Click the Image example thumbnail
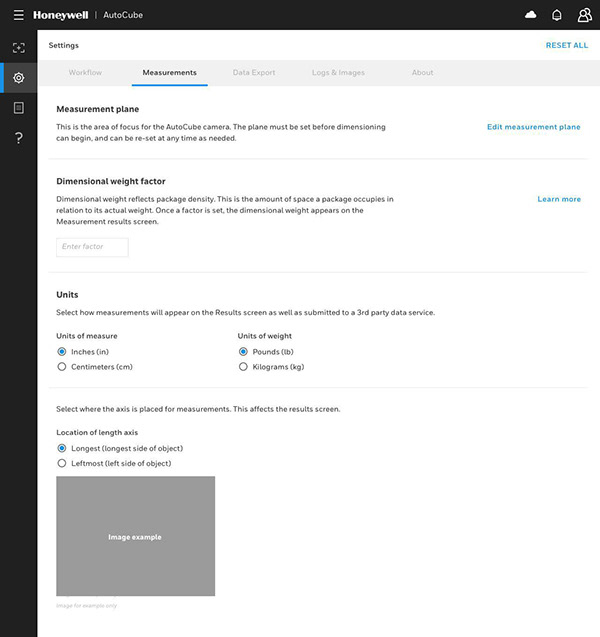Image resolution: width=600 pixels, height=637 pixels. (x=135, y=536)
